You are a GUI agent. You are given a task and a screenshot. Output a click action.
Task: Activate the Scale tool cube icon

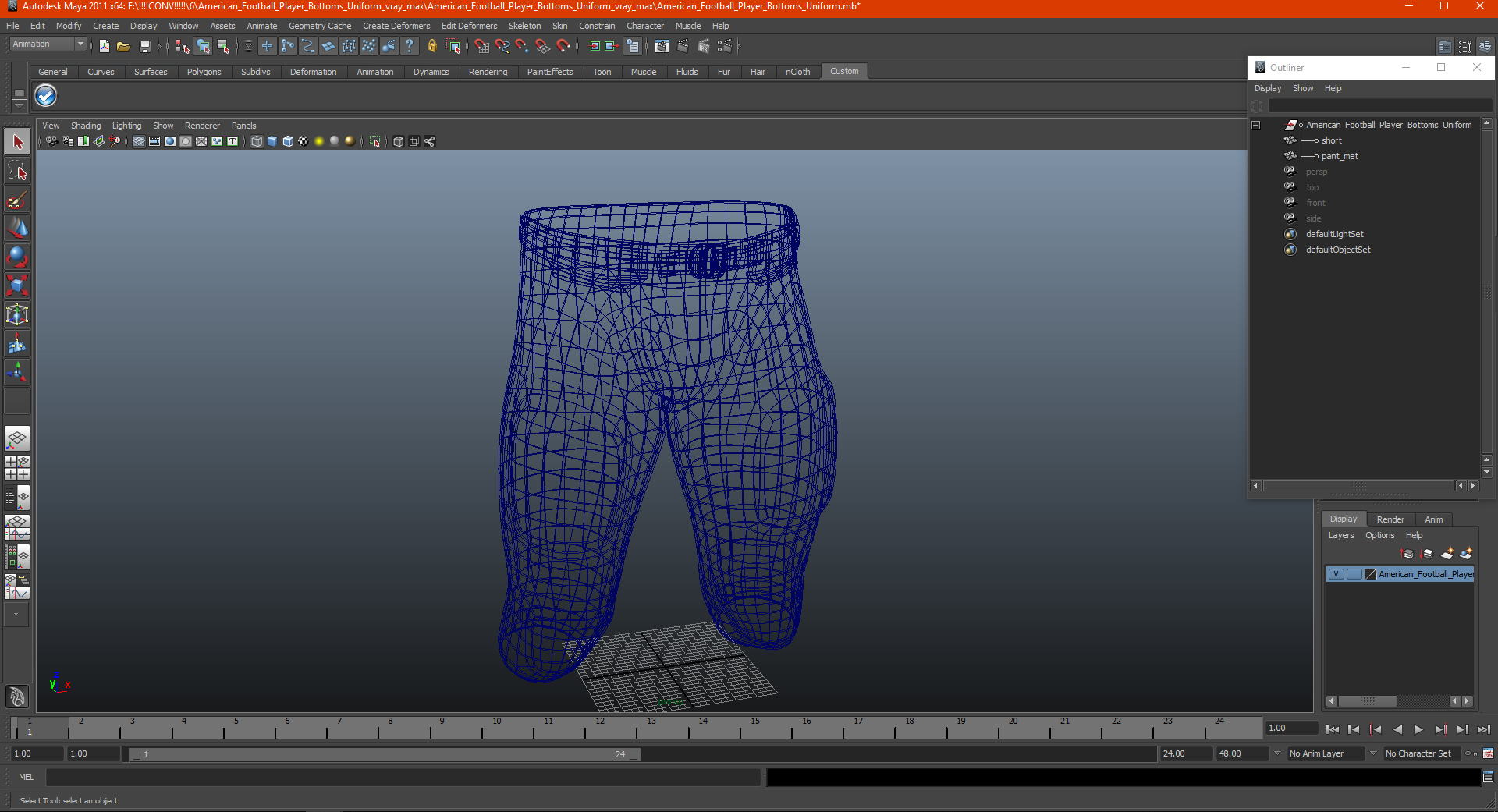click(x=17, y=285)
